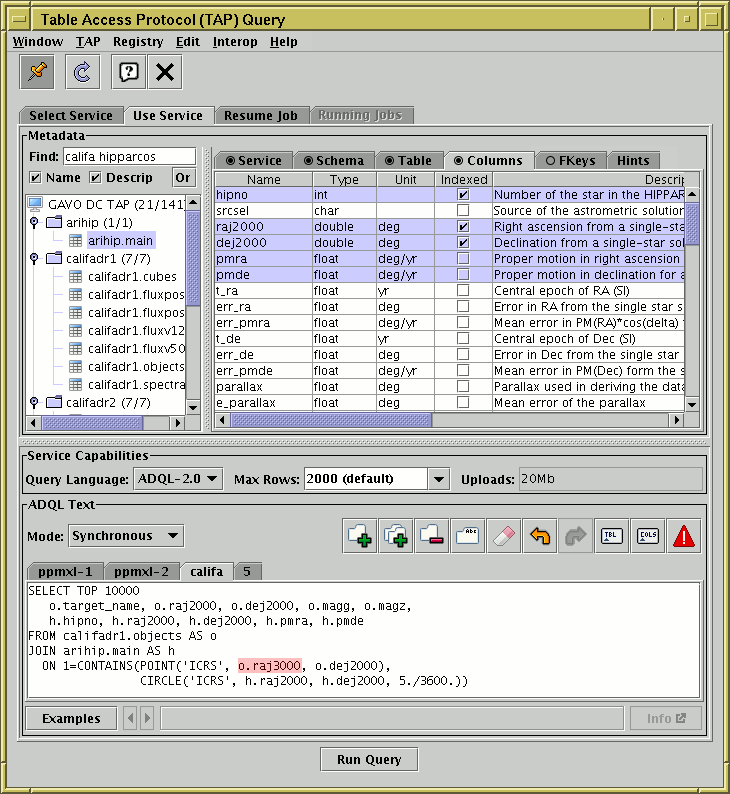Insert table name with TBL icon

pyautogui.click(x=612, y=536)
